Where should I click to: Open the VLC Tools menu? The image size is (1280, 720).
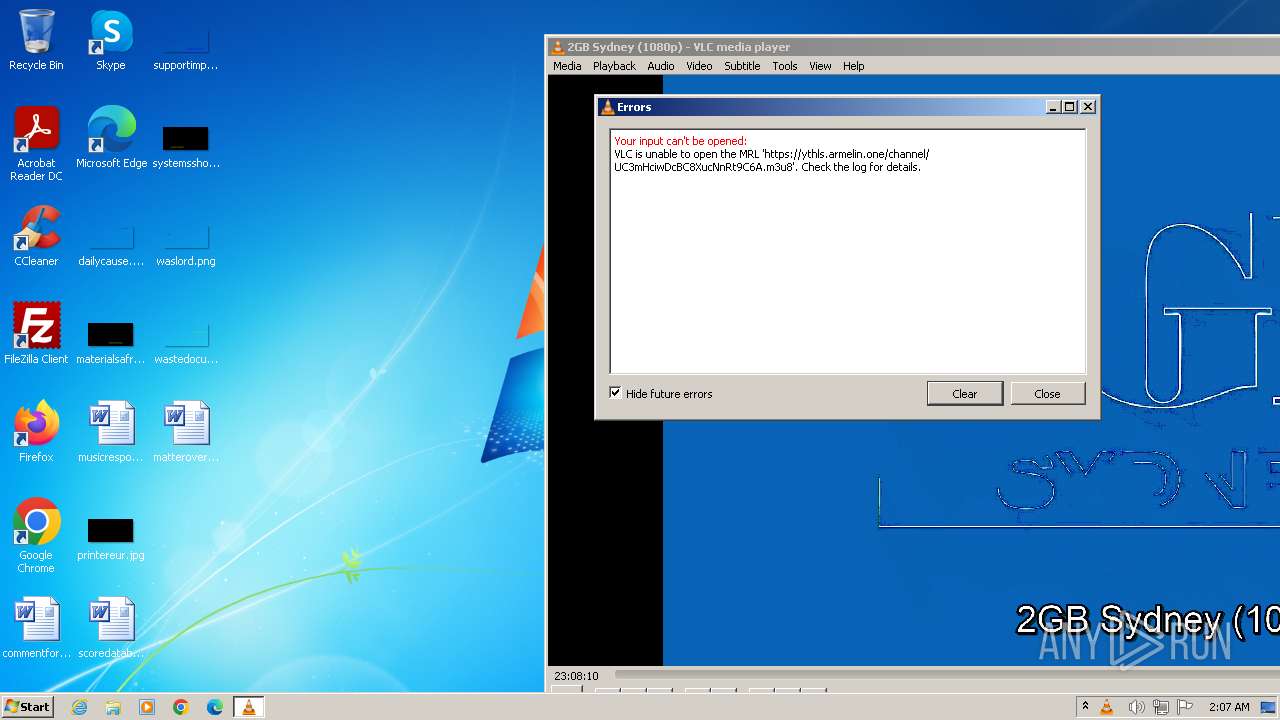(785, 66)
